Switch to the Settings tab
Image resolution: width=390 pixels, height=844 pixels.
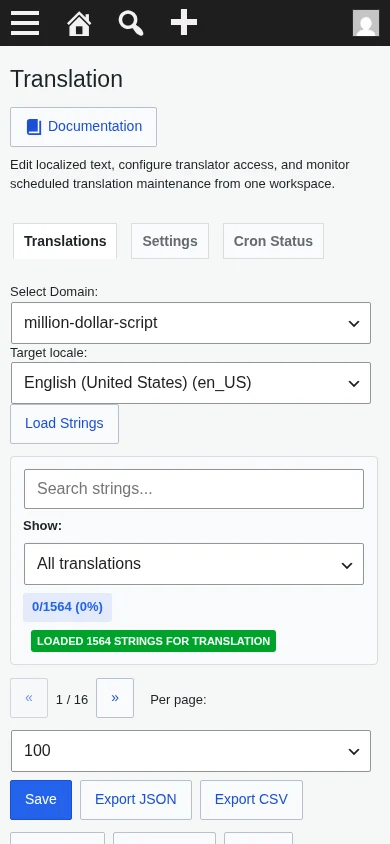point(170,241)
